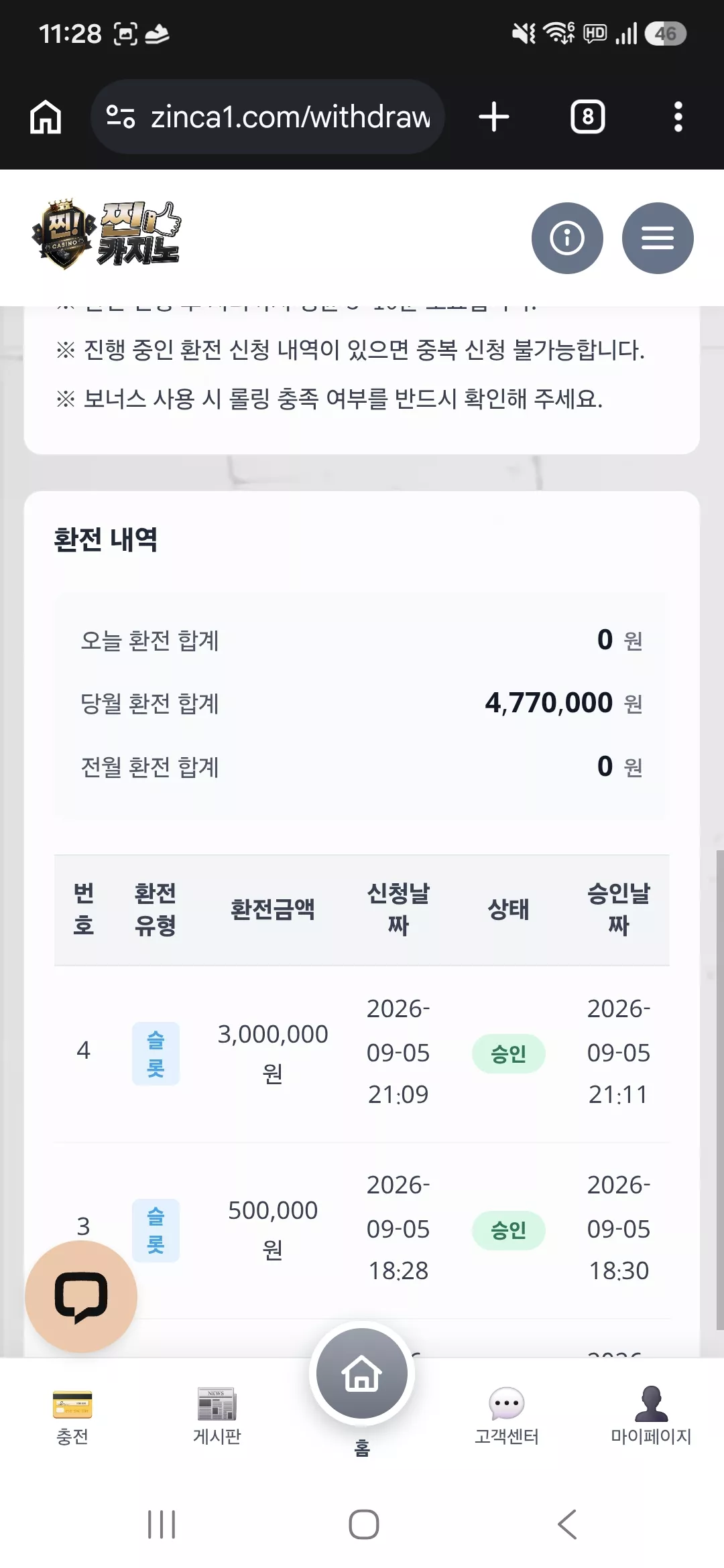
Task: Open the floating live chat bubble
Action: pos(81,1297)
